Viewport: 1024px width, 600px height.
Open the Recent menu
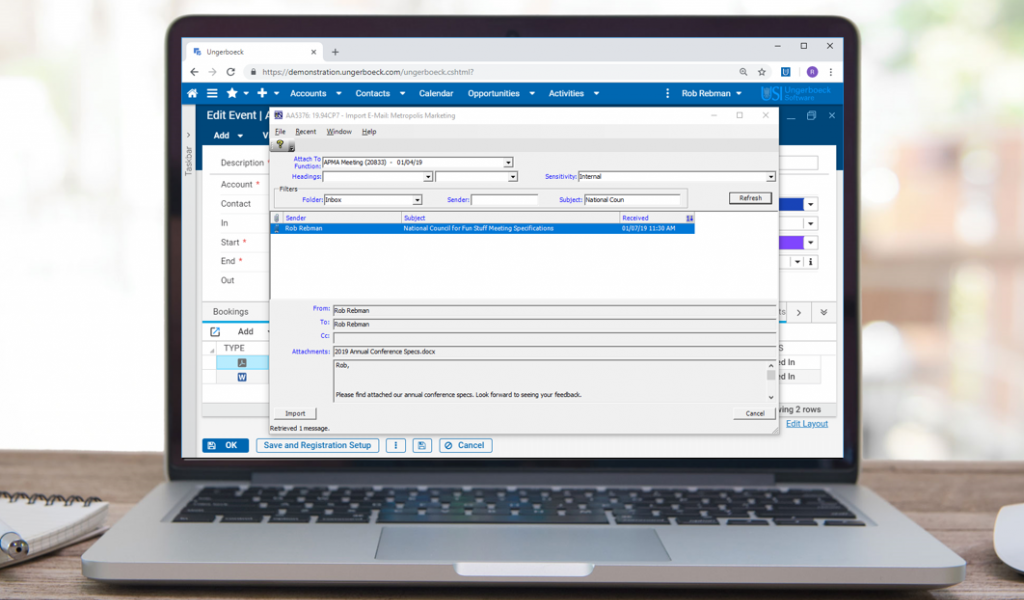pyautogui.click(x=305, y=131)
